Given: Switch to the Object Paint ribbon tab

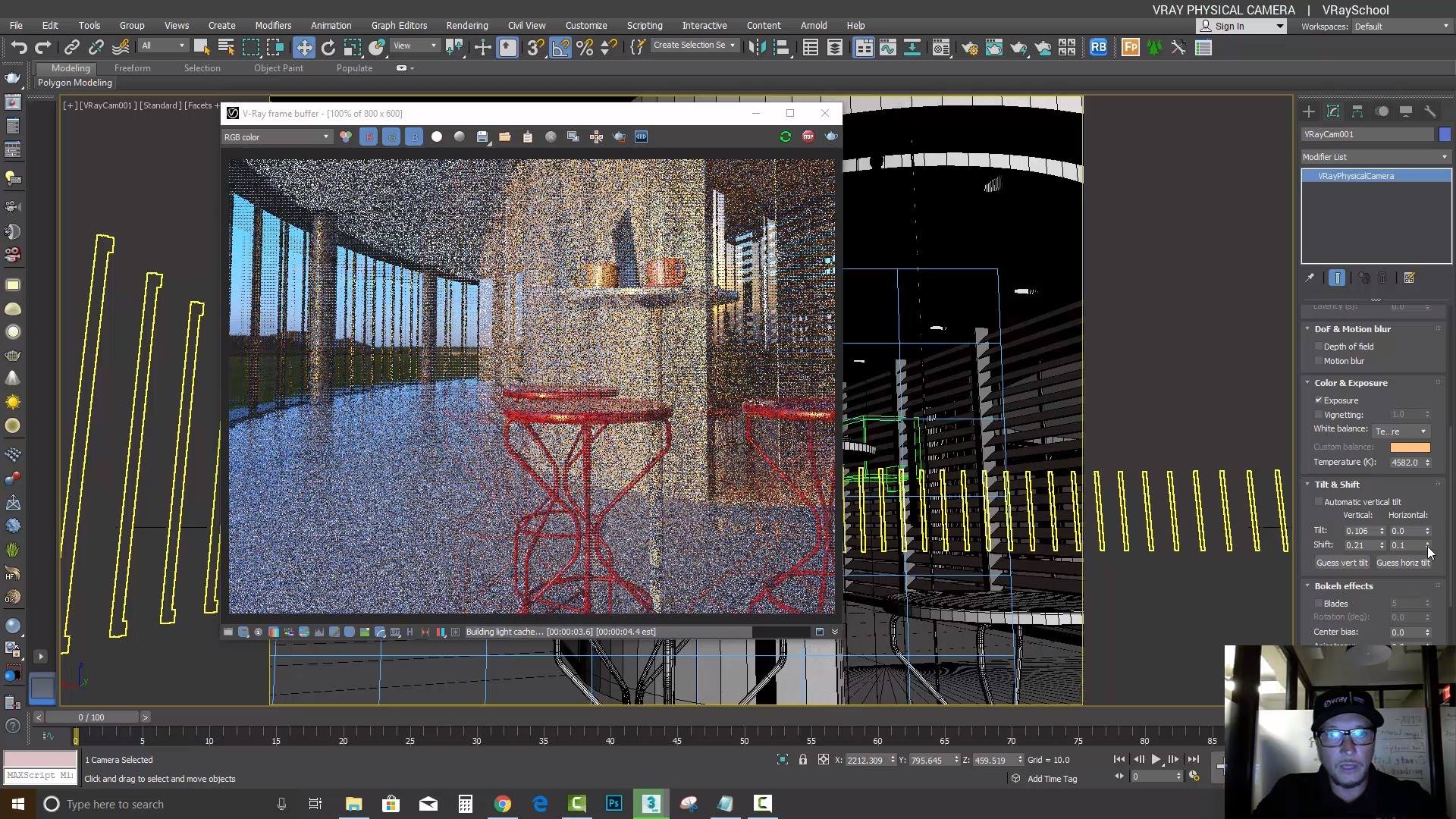Looking at the screenshot, I should click(278, 68).
